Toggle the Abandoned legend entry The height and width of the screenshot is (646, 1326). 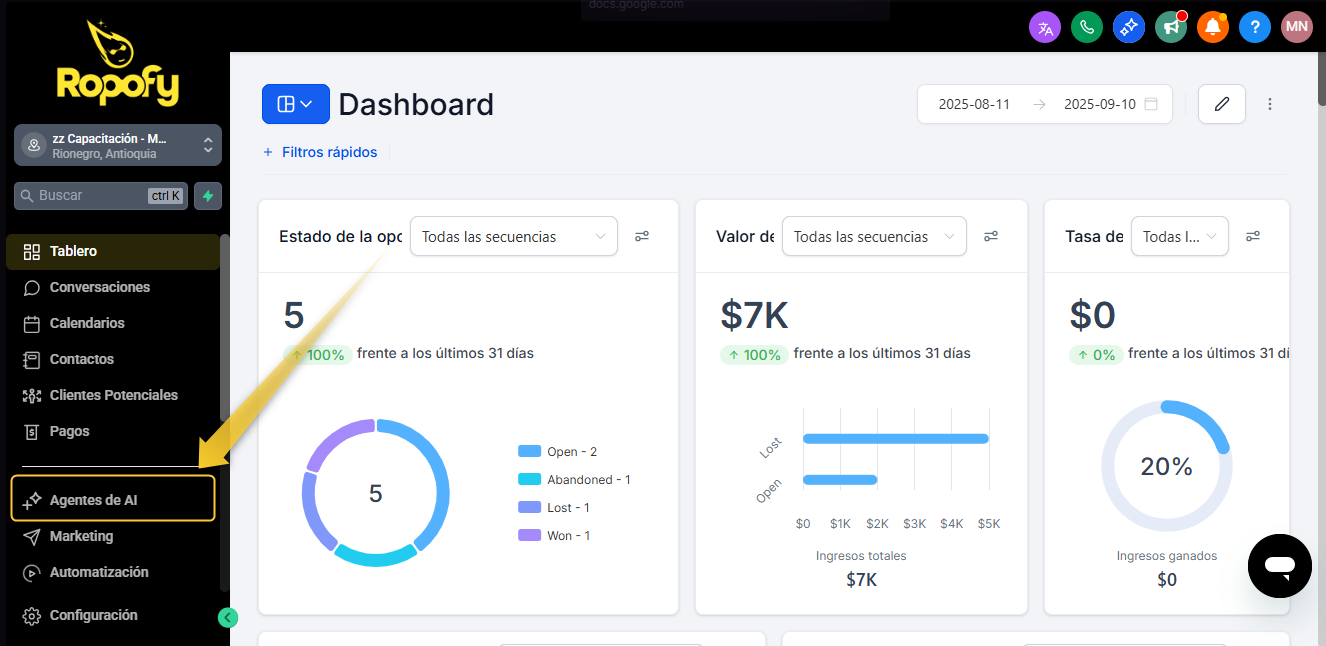click(587, 480)
